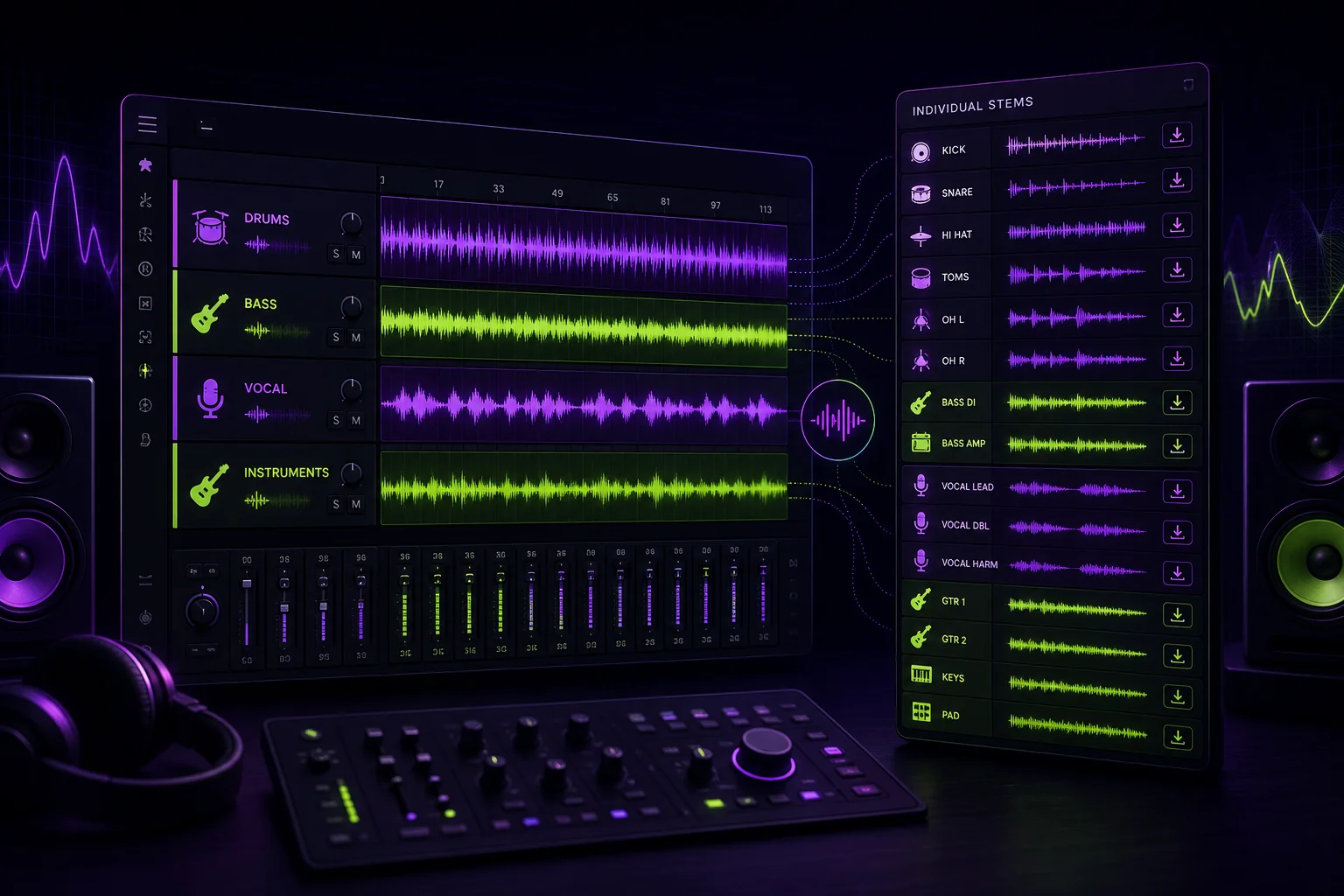Click the GTR 2 guitar icon

920,637
